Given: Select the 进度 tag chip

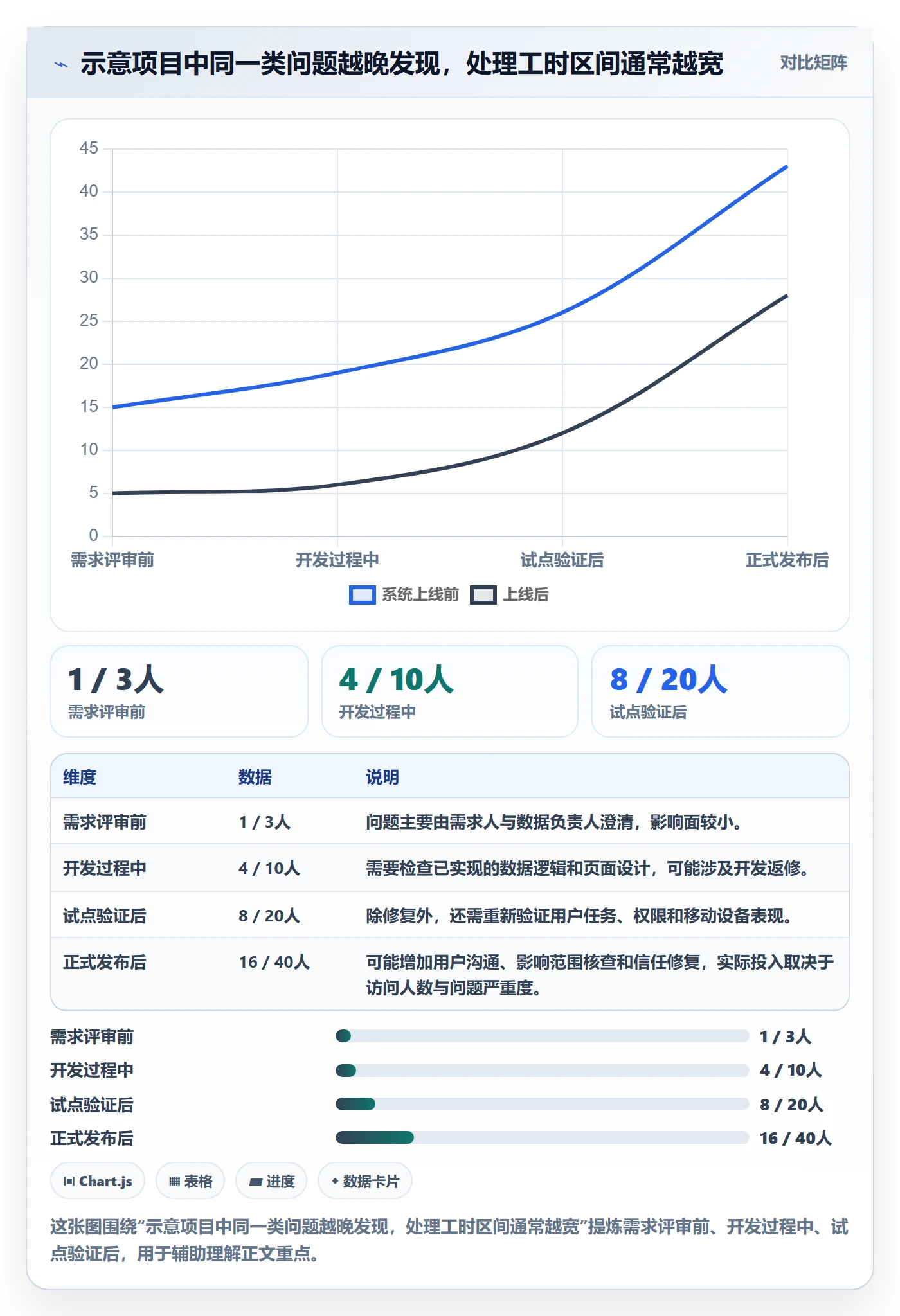Looking at the screenshot, I should (271, 1181).
